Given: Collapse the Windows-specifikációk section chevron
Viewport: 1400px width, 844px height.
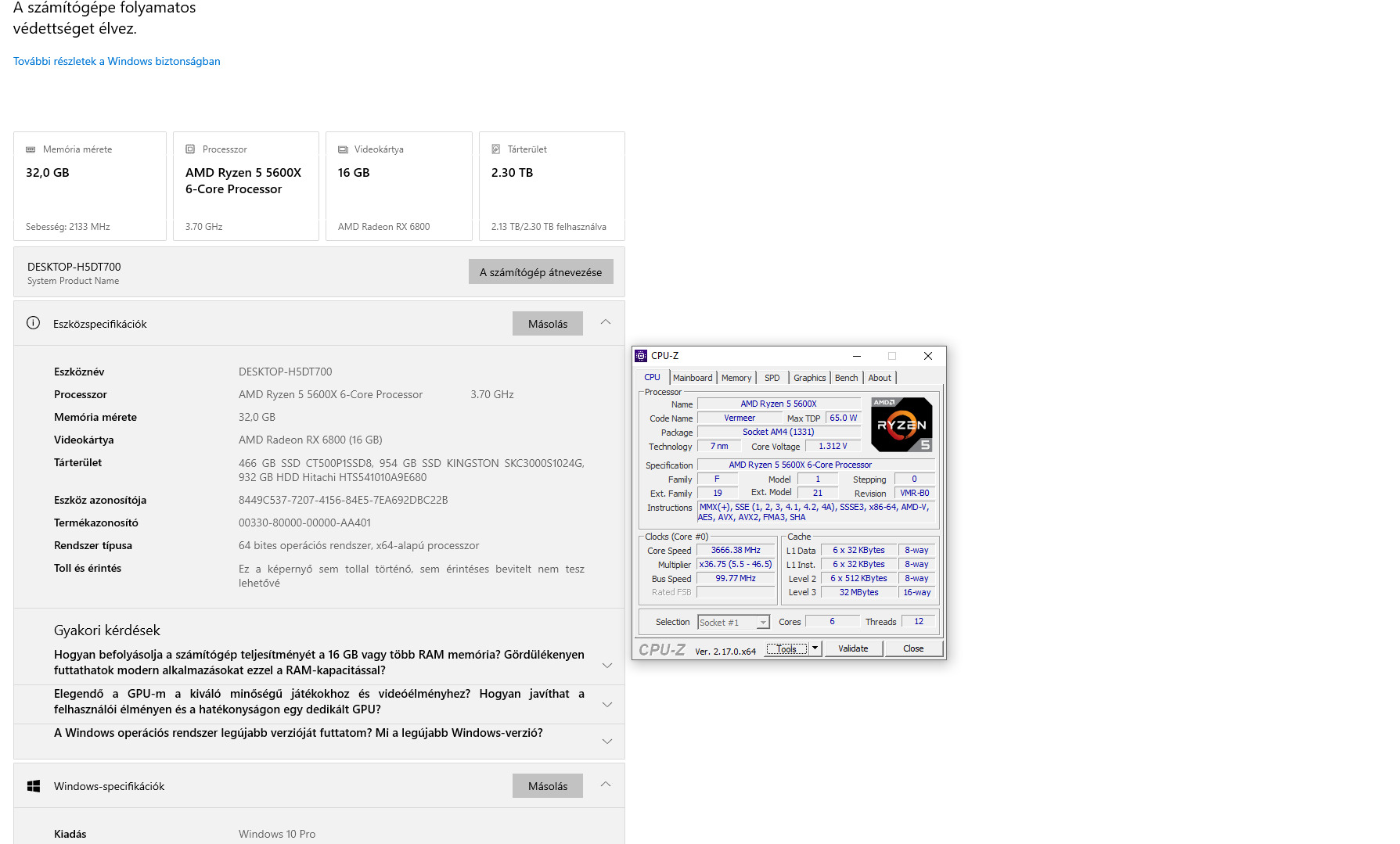Looking at the screenshot, I should point(606,785).
